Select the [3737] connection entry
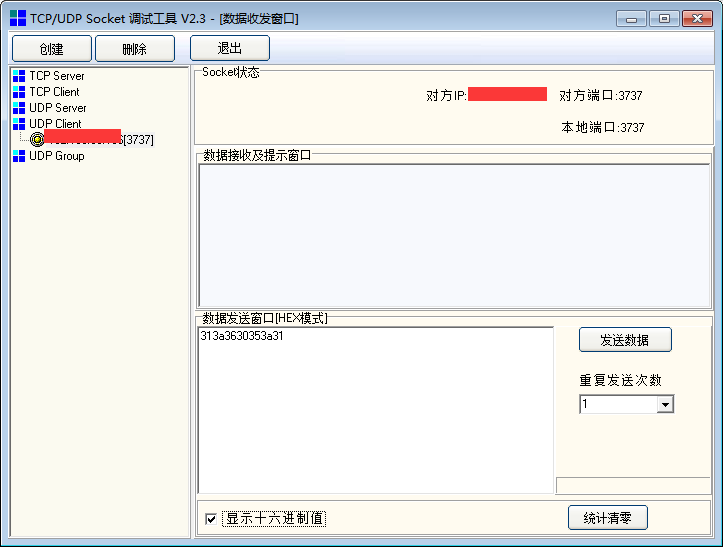723x547 pixels. (x=99, y=139)
